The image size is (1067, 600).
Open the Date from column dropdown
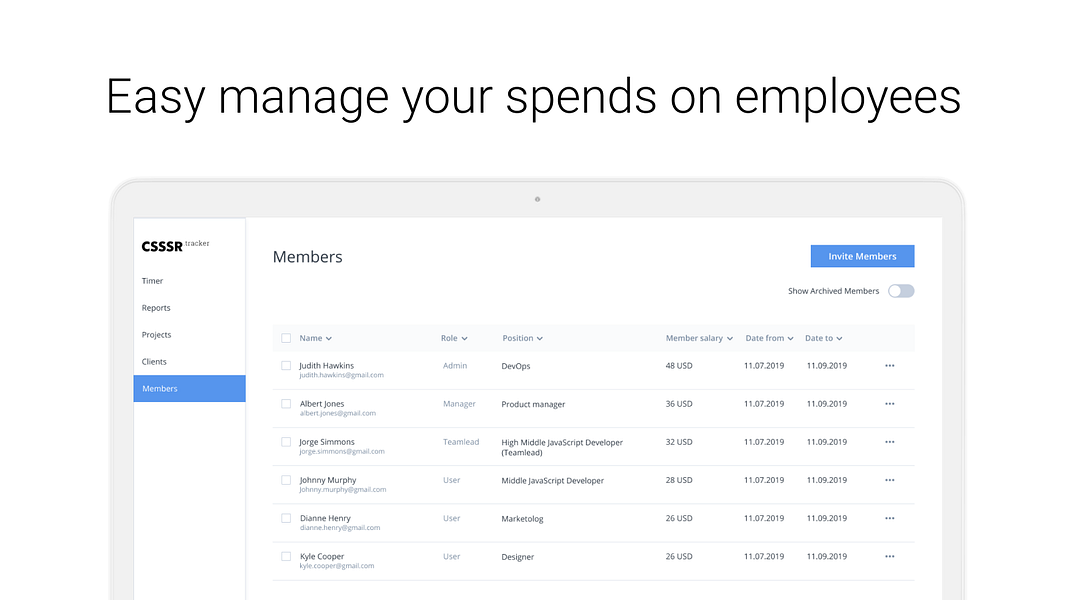point(769,338)
